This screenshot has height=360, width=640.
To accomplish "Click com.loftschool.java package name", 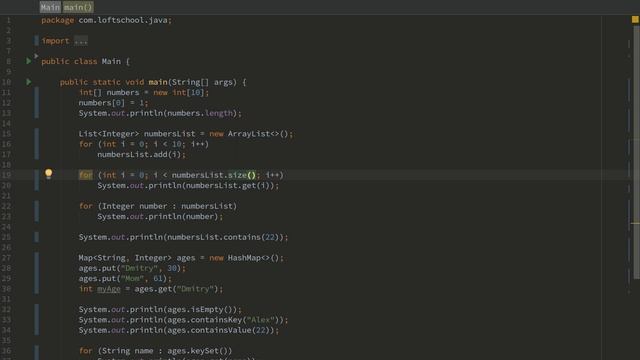I will 125,20.
